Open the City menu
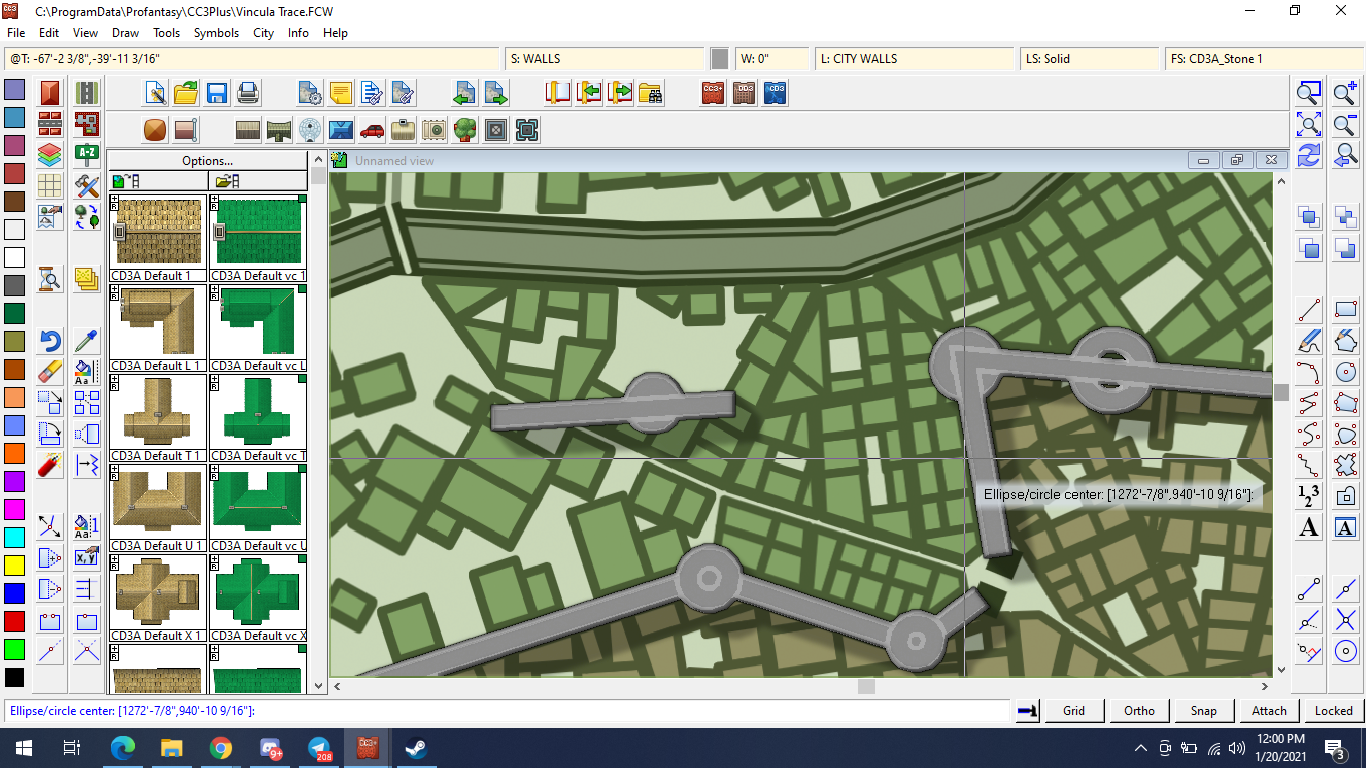The image size is (1366, 768). pos(263,33)
